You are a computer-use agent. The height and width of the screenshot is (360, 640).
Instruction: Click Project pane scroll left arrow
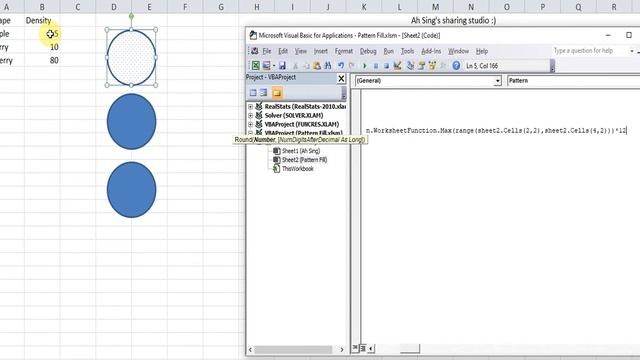250,350
